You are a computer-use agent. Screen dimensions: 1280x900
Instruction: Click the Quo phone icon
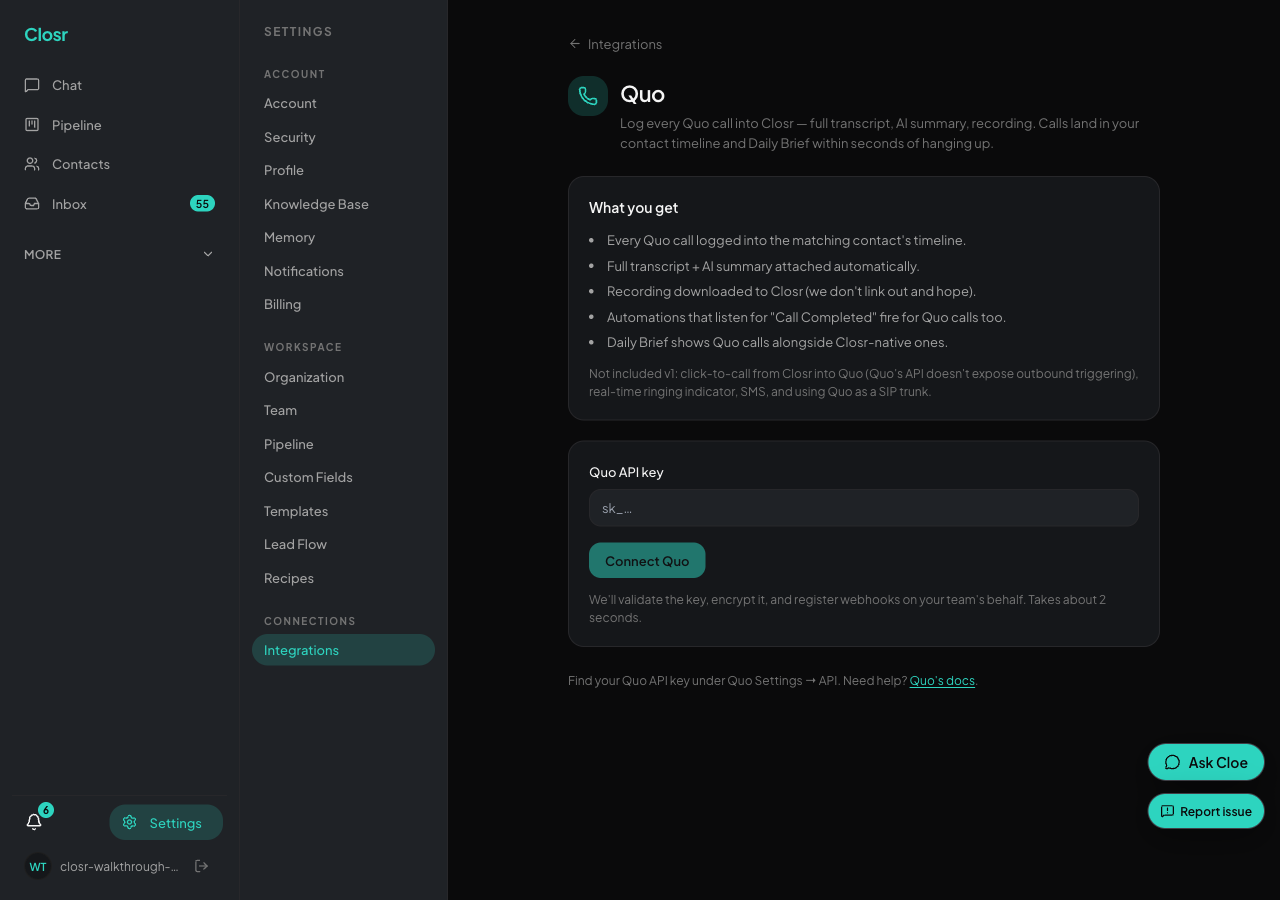click(588, 96)
